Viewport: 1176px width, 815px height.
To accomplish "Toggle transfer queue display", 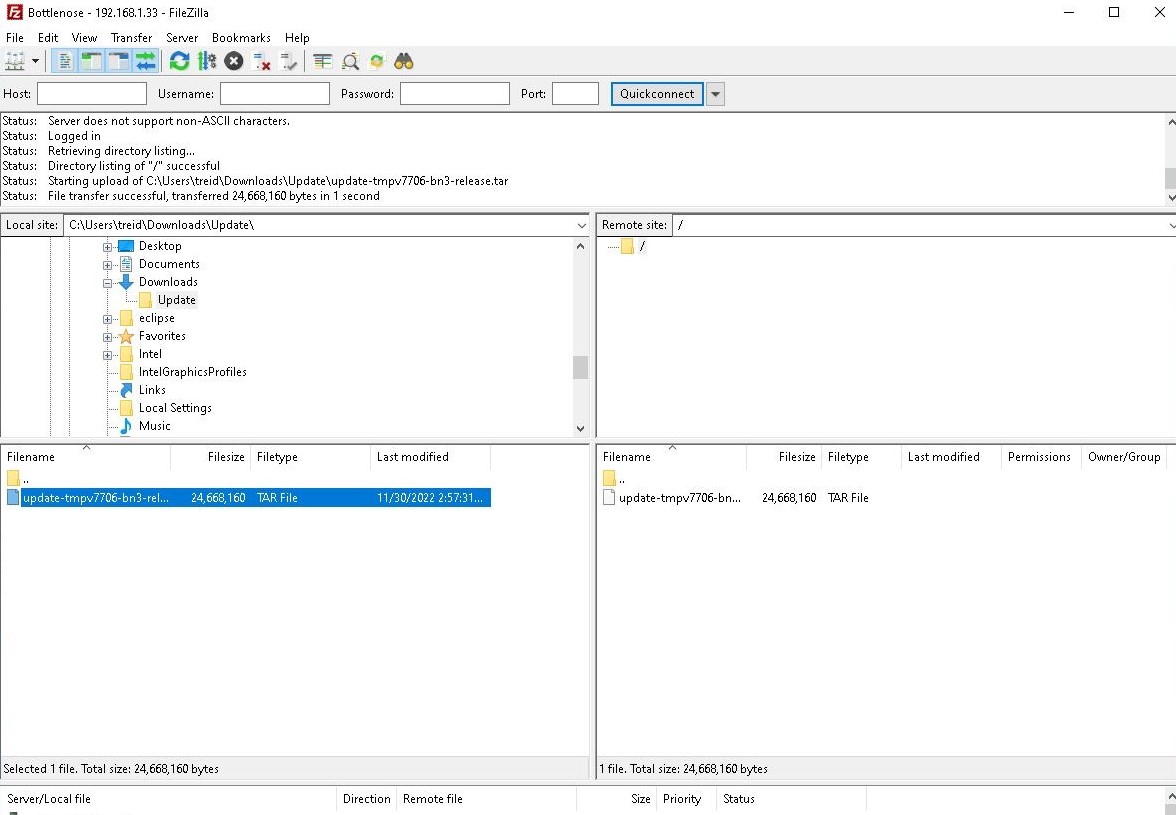I will pos(146,61).
